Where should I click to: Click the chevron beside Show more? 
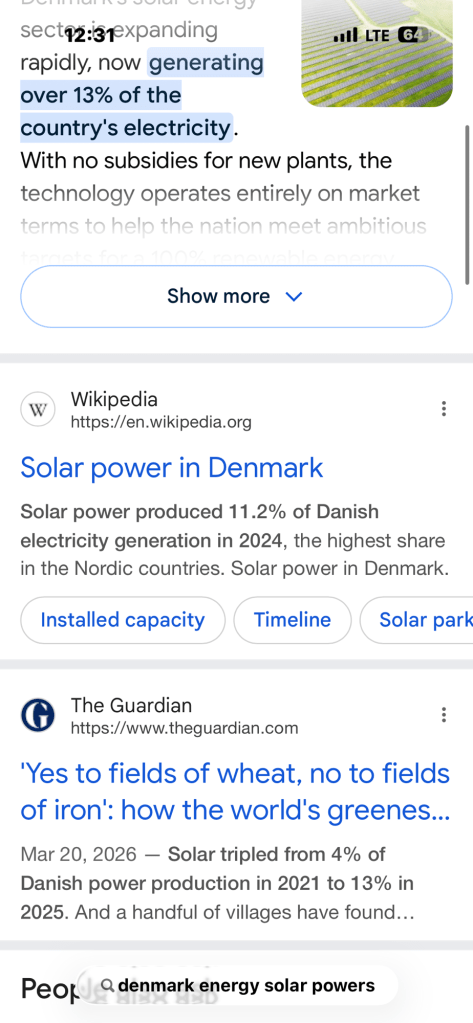pos(294,297)
